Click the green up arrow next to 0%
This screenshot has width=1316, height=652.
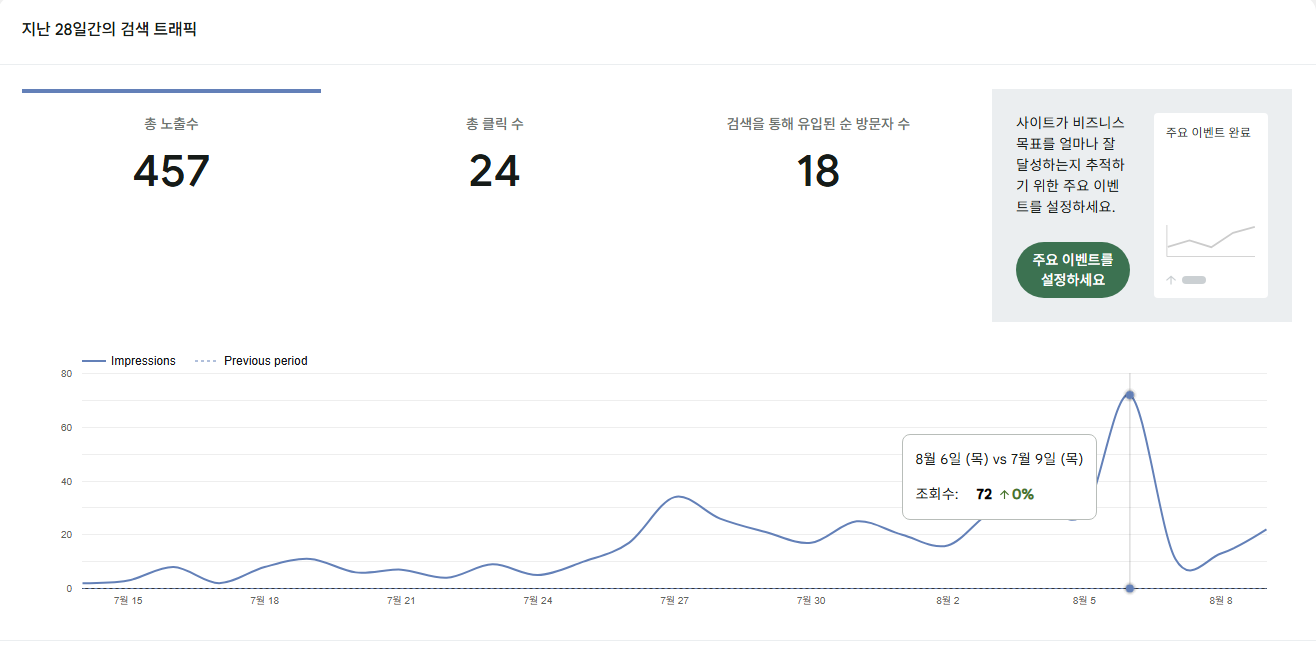pos(1004,494)
